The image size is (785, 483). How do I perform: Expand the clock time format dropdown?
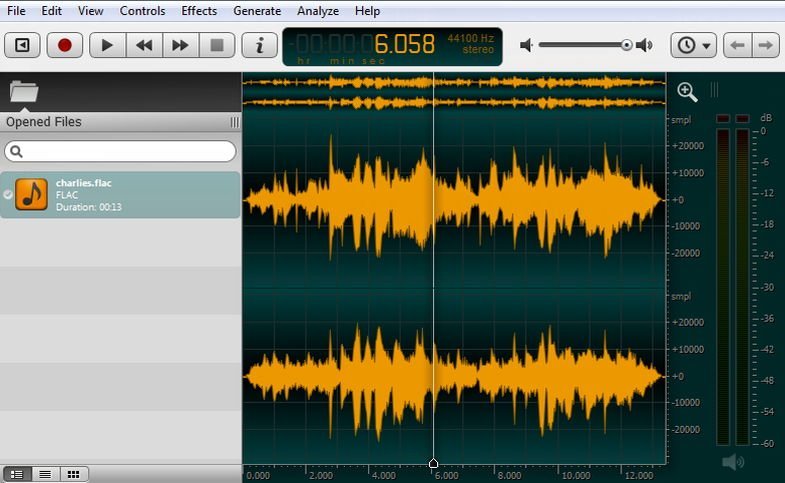pyautogui.click(x=694, y=45)
